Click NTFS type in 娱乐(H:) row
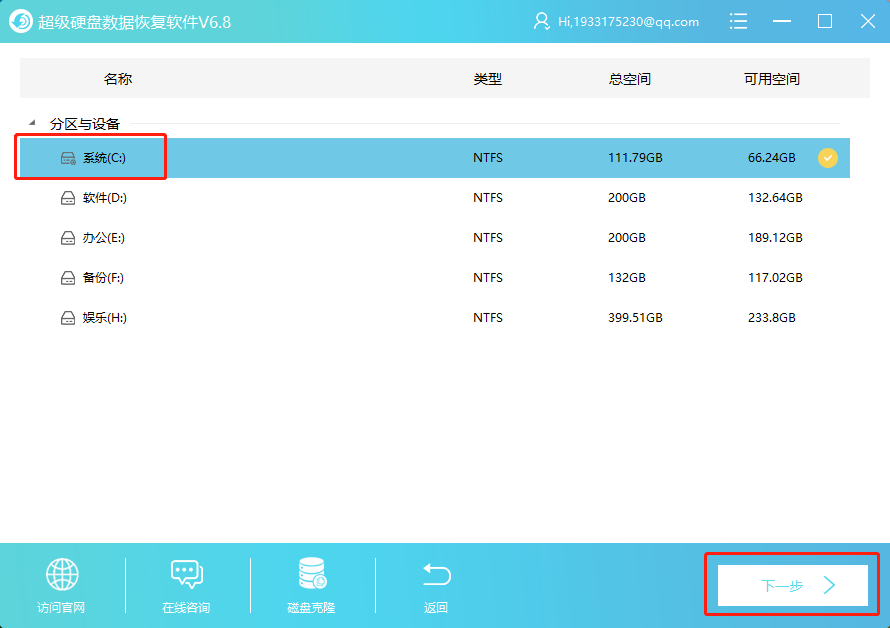Image resolution: width=890 pixels, height=628 pixels. [488, 317]
